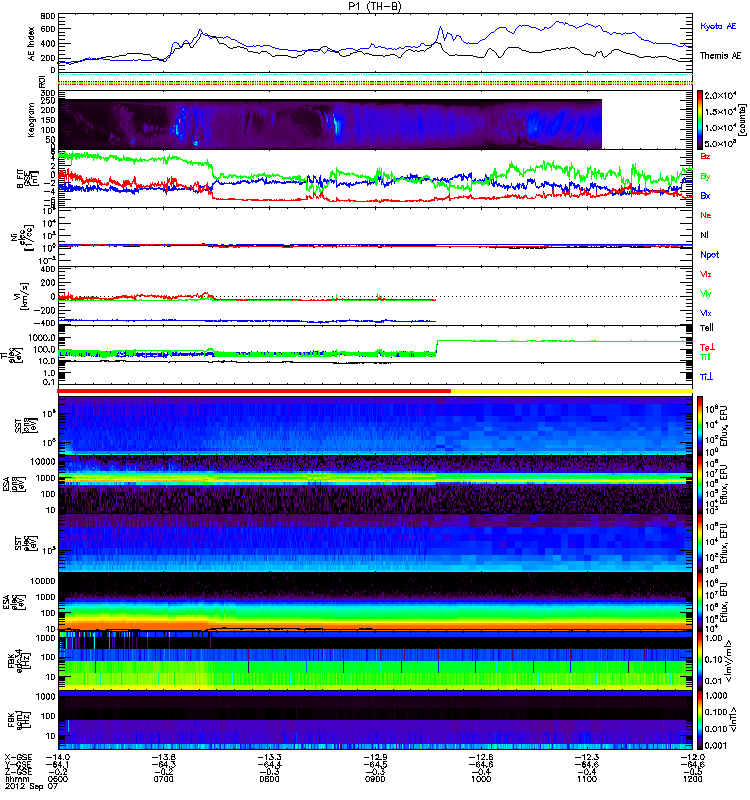Select the 1100 time tick label
Viewport: 750px width, 800px height.
[x=587, y=779]
